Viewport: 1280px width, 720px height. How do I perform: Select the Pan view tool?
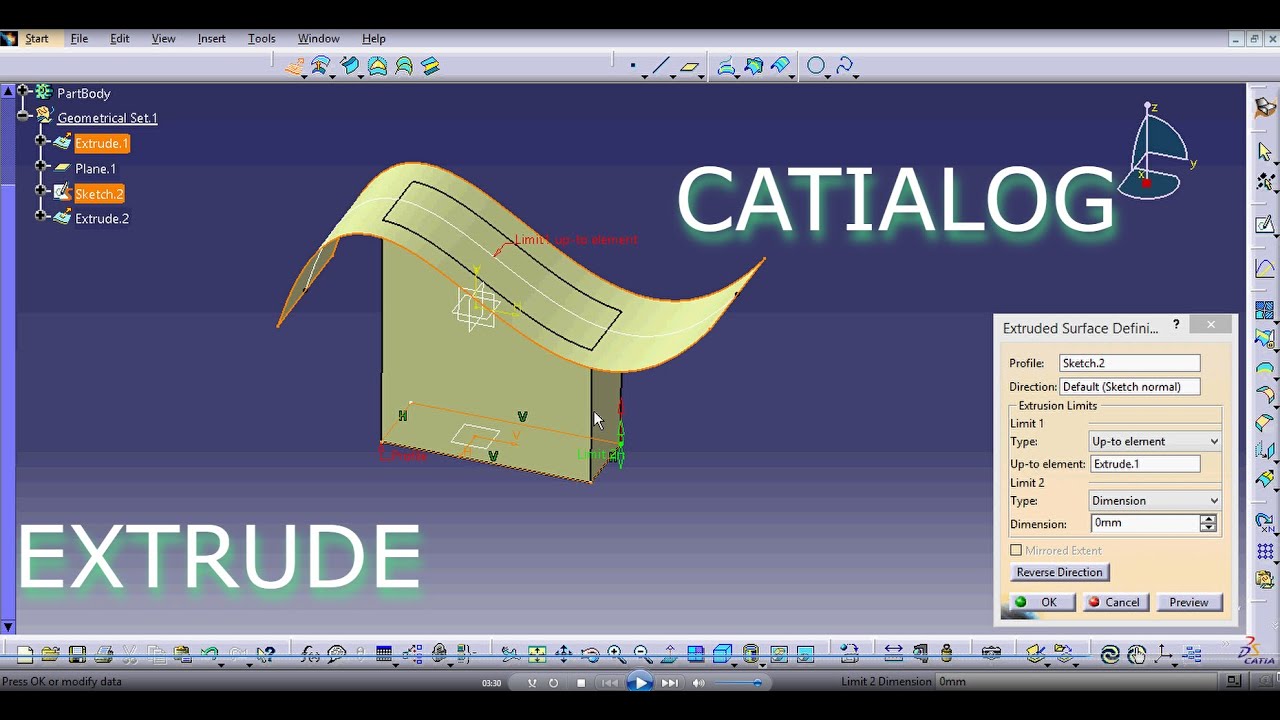tap(564, 655)
